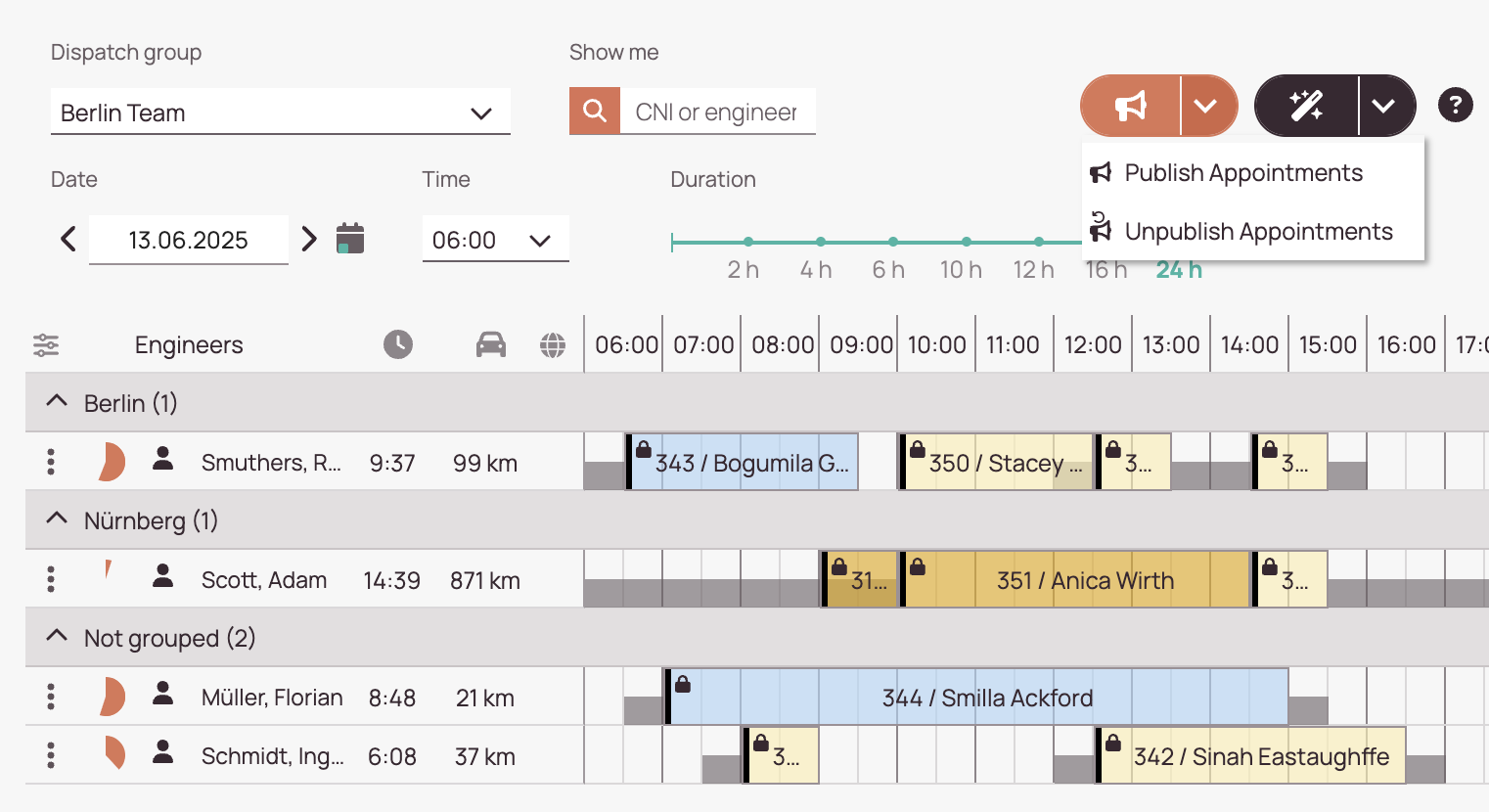This screenshot has height=812, width=1489.
Task: Collapse the Not grouped (2) section
Action: (57, 637)
